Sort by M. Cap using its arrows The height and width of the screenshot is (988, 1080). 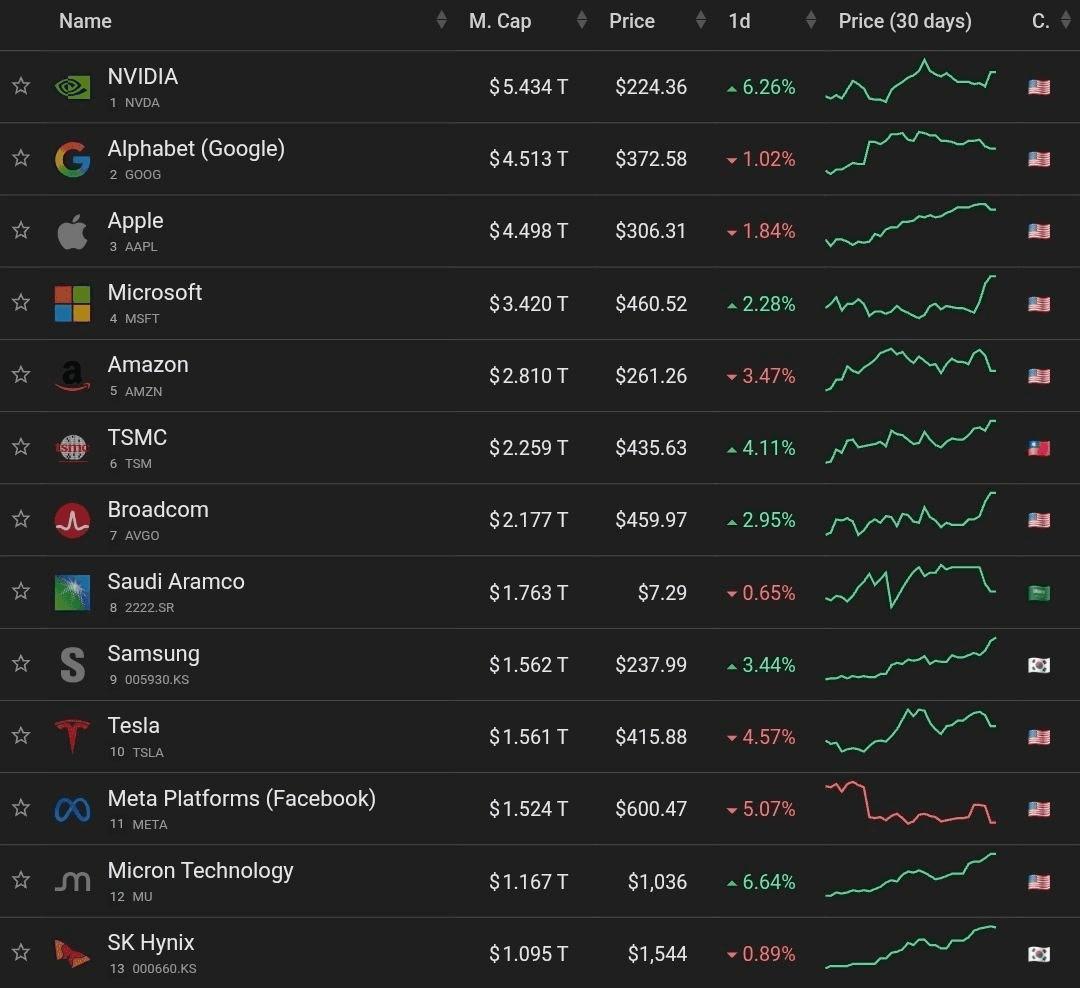[582, 21]
